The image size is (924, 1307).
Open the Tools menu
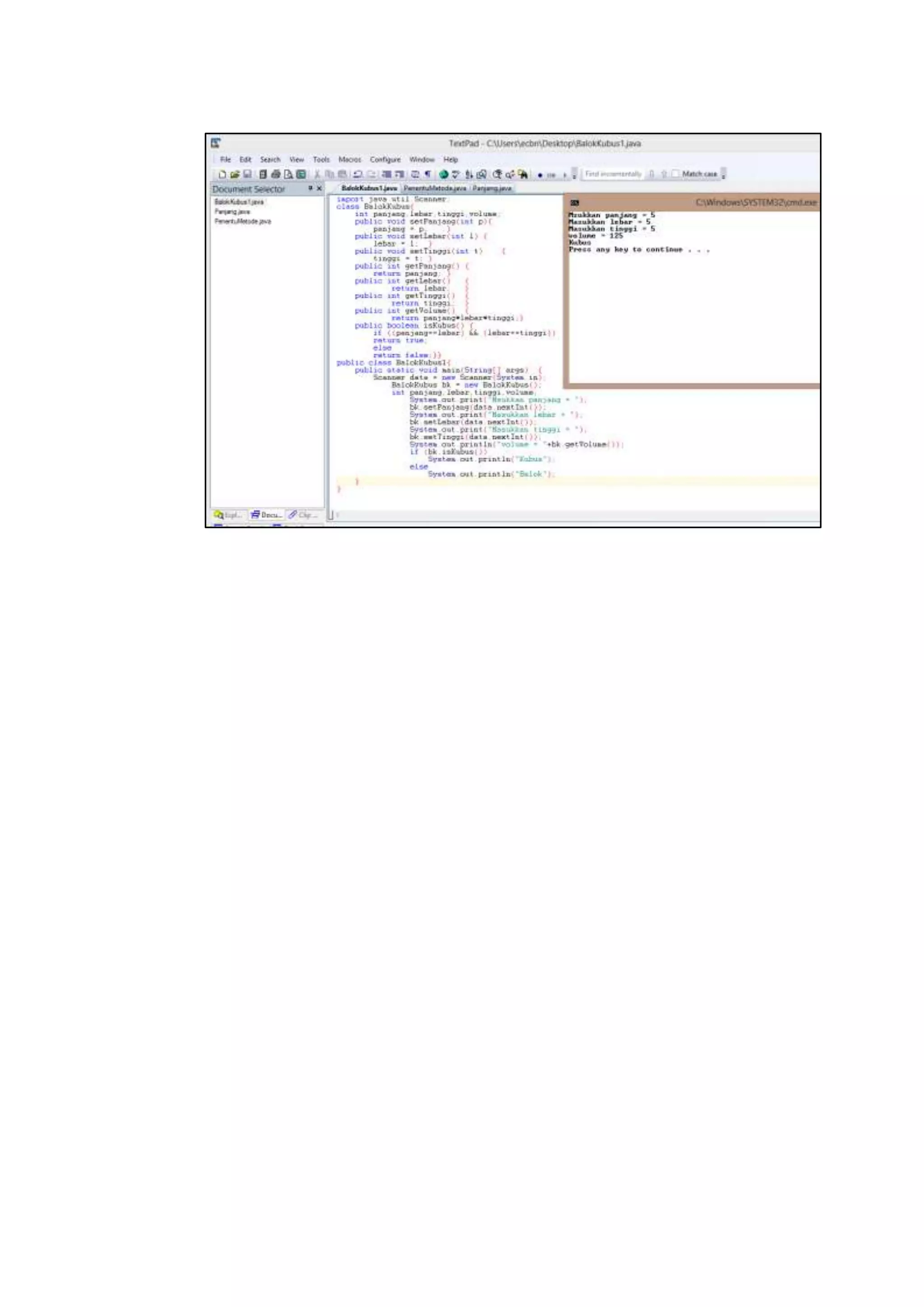(x=321, y=160)
